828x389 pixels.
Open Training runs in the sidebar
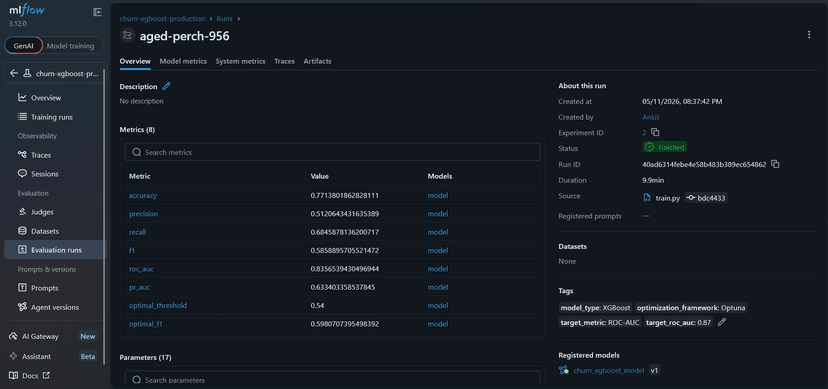55,117
